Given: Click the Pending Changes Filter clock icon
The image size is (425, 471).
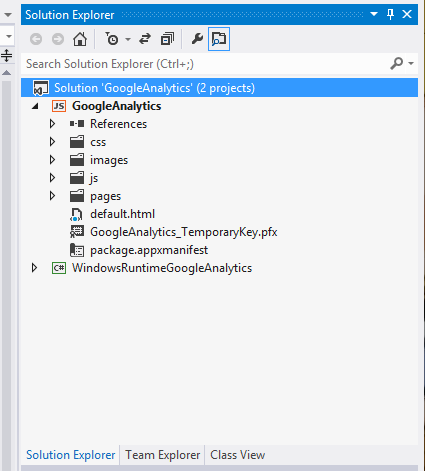Looking at the screenshot, I should coord(112,39).
